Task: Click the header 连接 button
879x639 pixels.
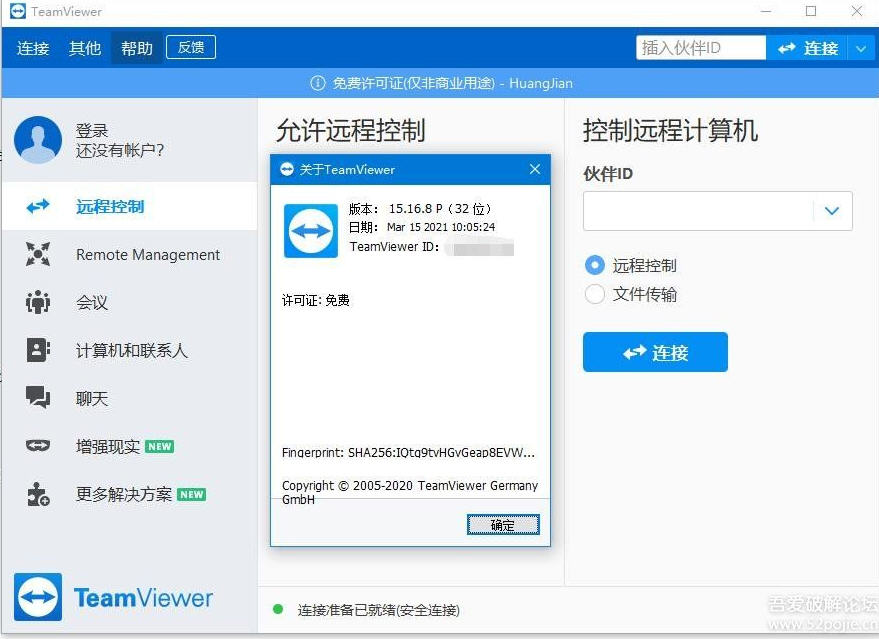Action: [807, 48]
